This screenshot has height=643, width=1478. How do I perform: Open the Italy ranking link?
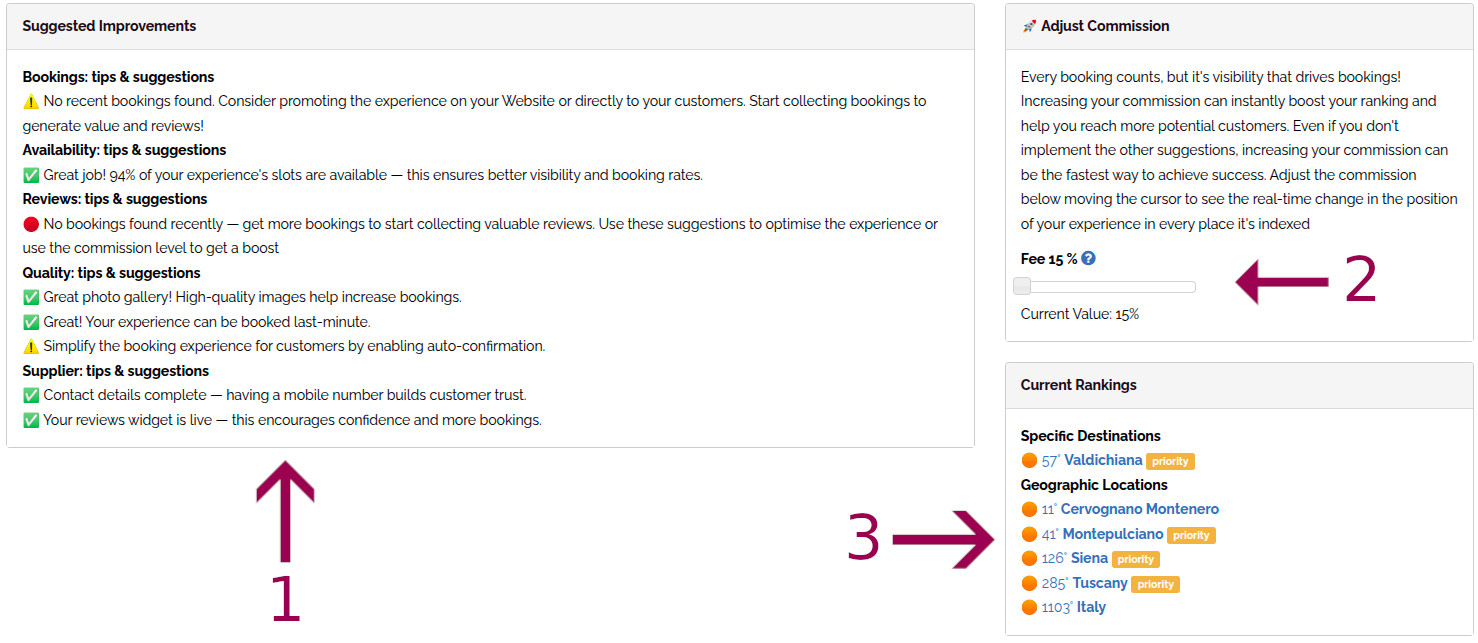click(x=1091, y=607)
